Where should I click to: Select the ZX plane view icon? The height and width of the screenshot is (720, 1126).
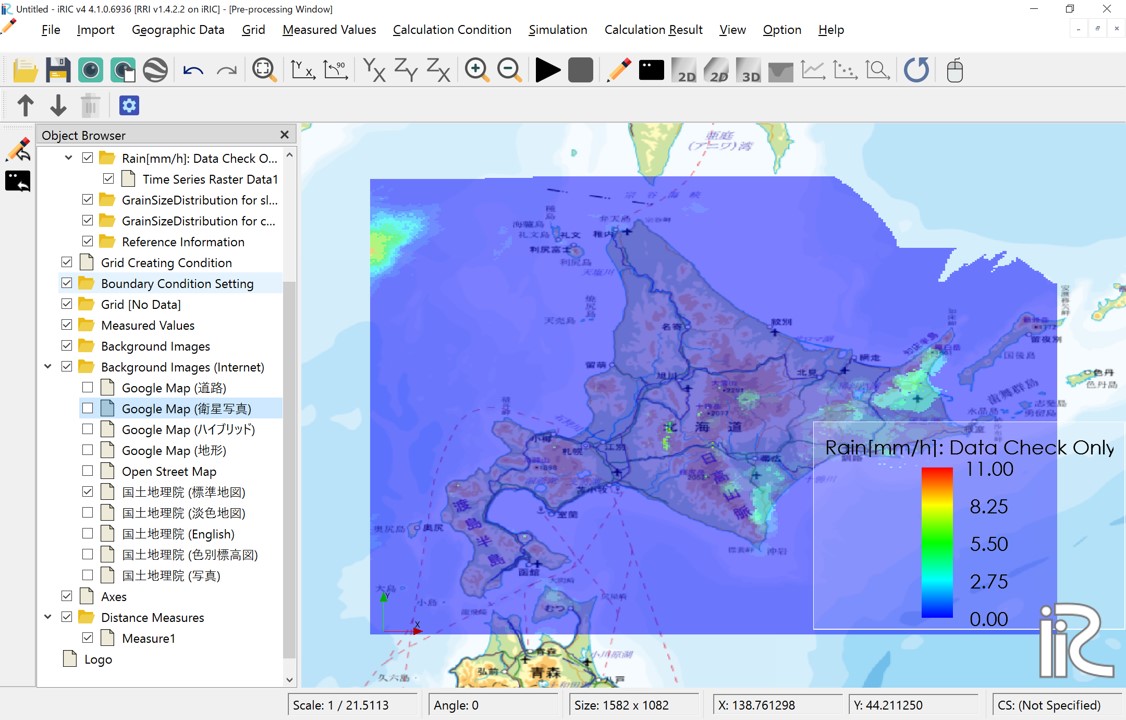tap(439, 70)
